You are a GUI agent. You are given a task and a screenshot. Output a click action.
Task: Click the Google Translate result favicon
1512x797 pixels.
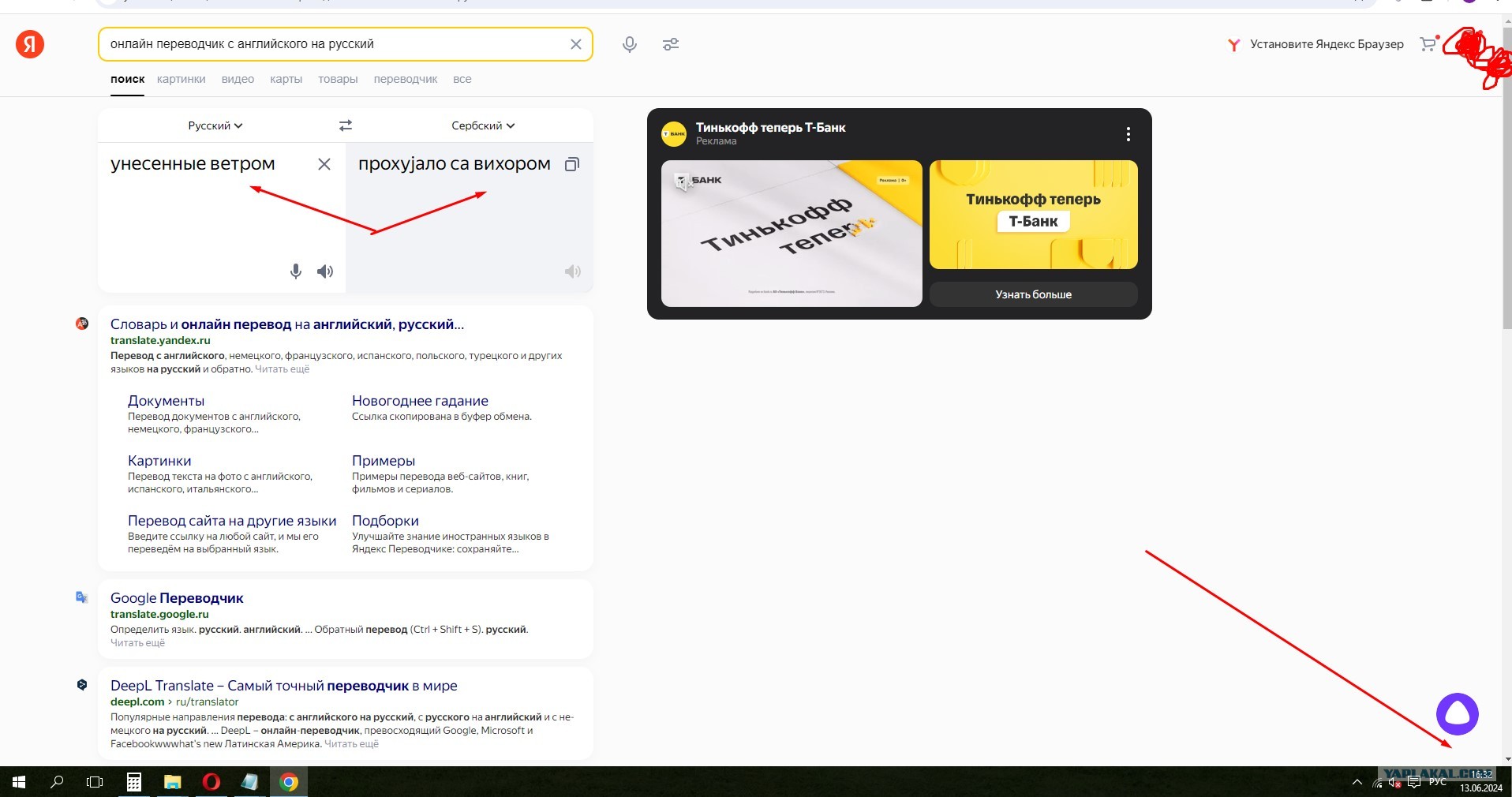tap(82, 597)
